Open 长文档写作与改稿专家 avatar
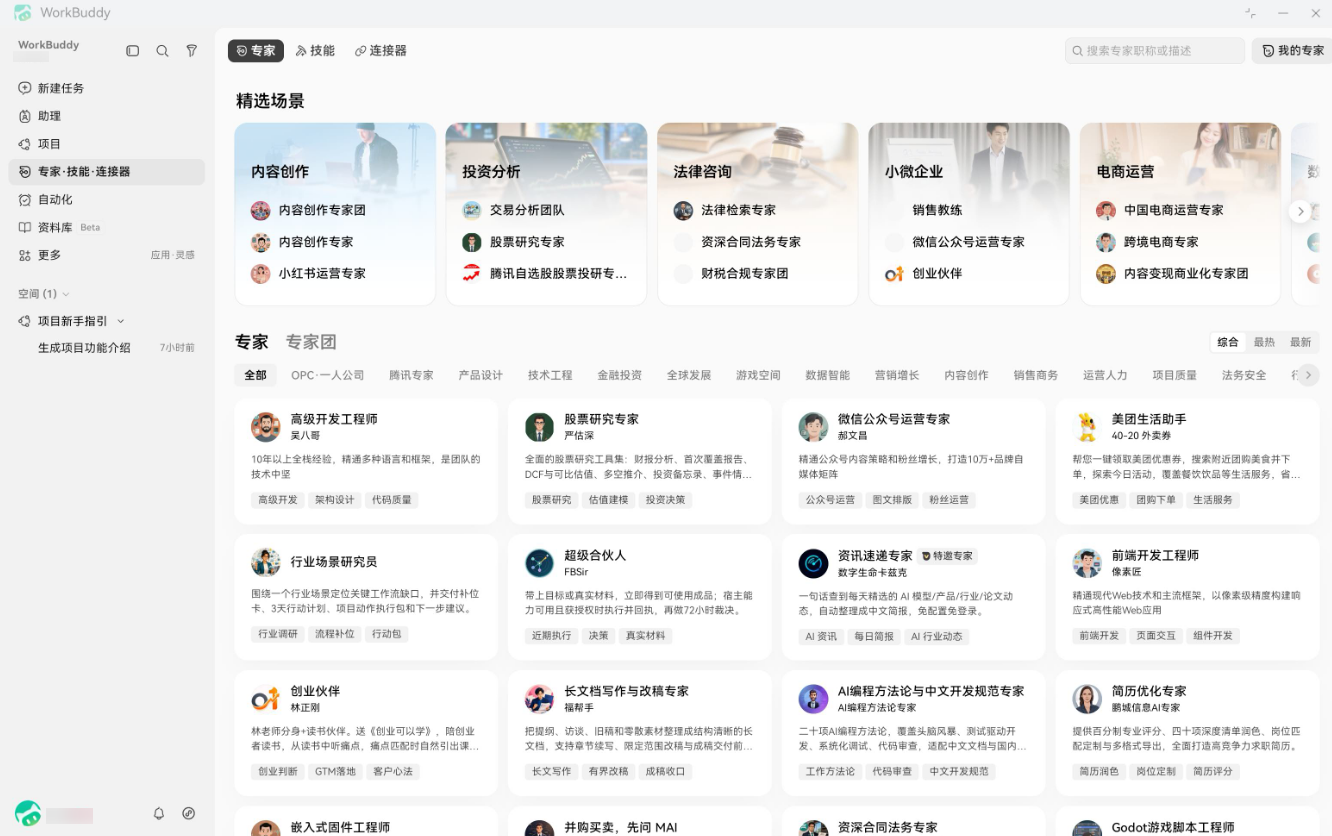The height and width of the screenshot is (836, 1332). click(x=539, y=699)
